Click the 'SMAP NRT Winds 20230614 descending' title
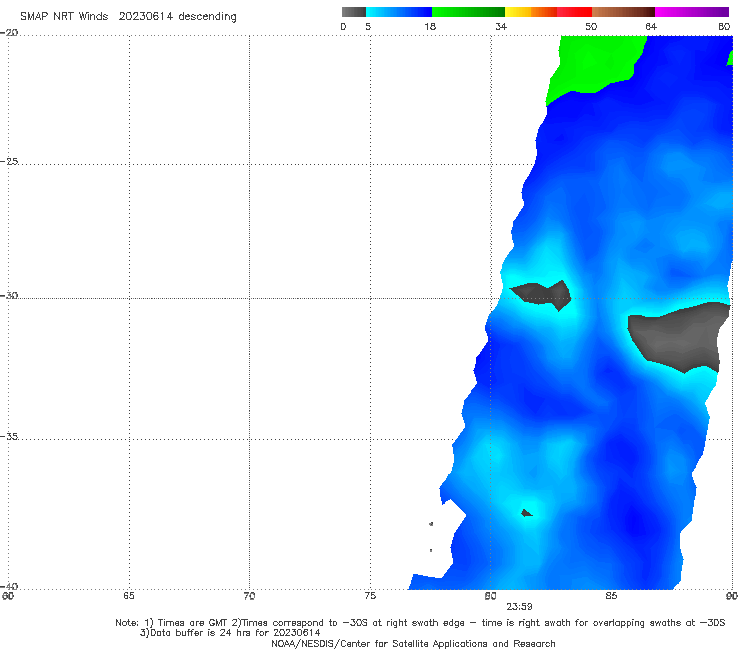 (128, 17)
